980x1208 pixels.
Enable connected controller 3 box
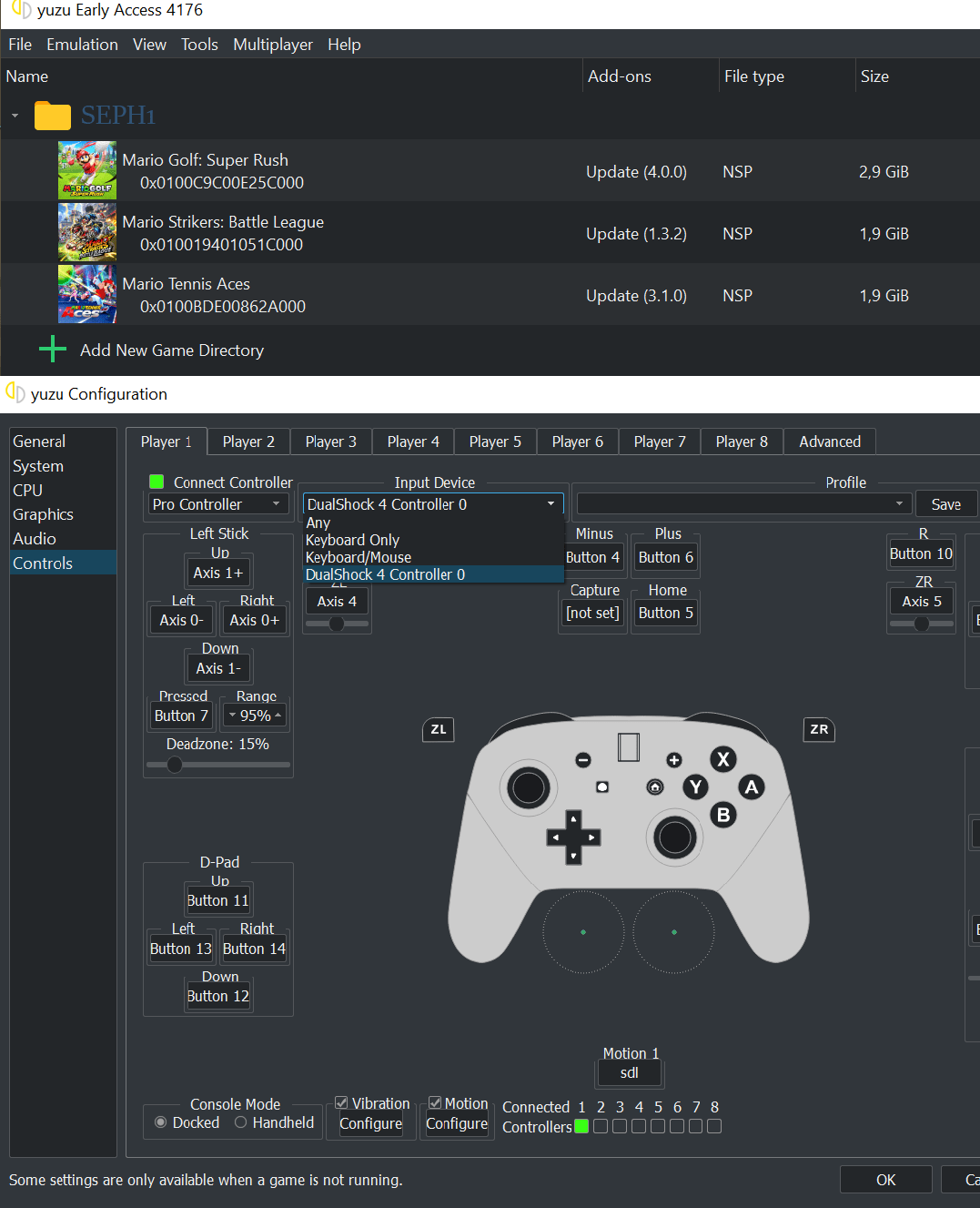(x=620, y=1126)
